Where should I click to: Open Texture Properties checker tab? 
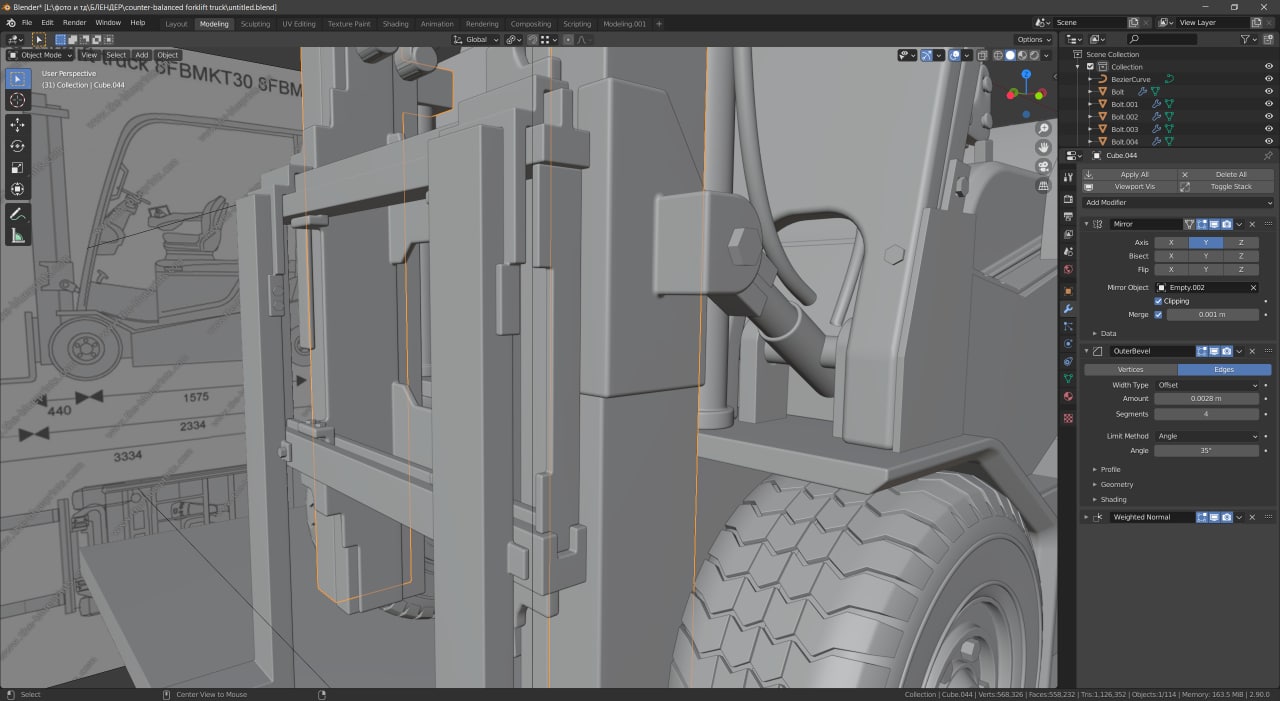1068,418
